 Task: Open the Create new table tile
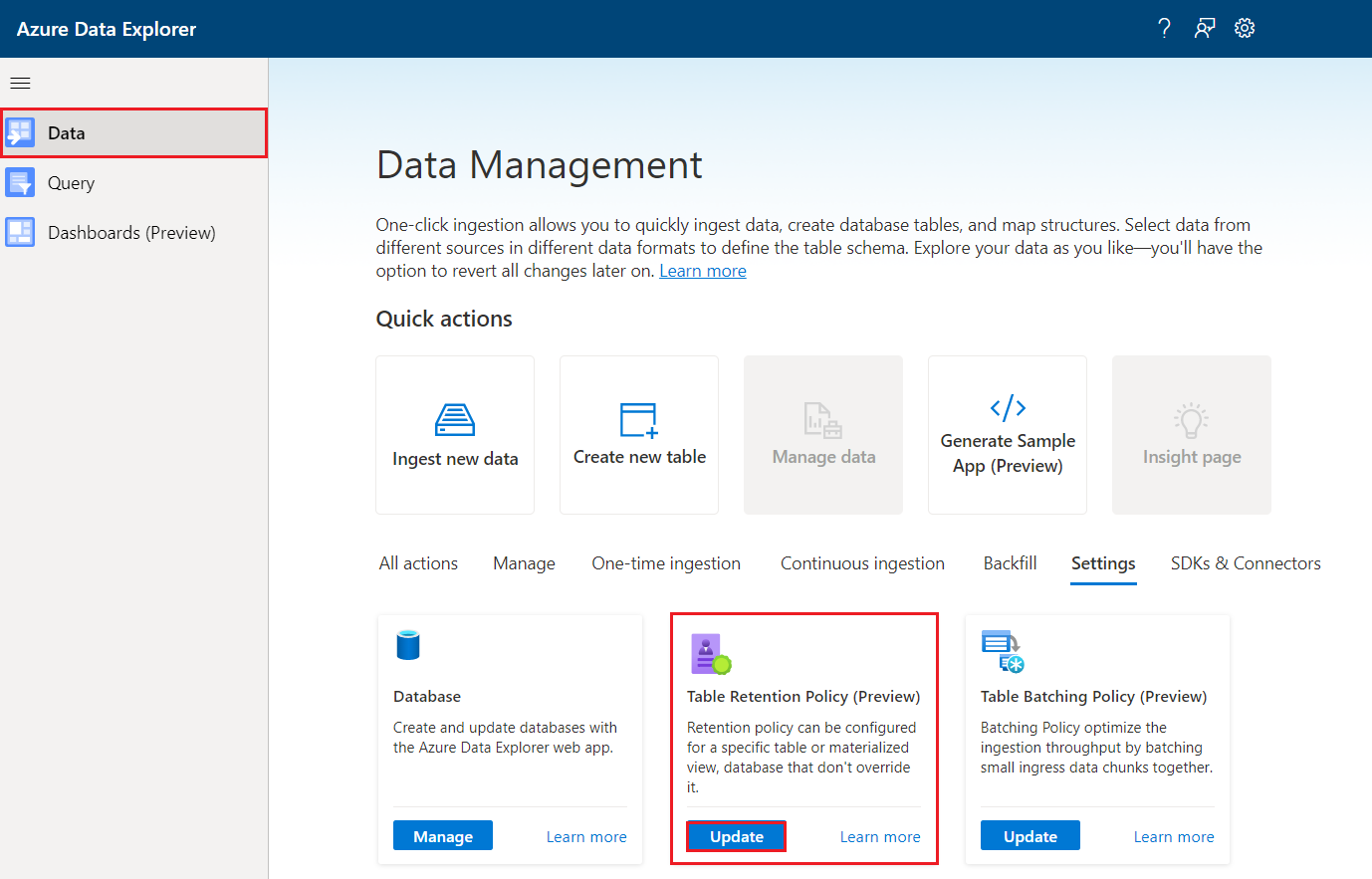coord(638,435)
